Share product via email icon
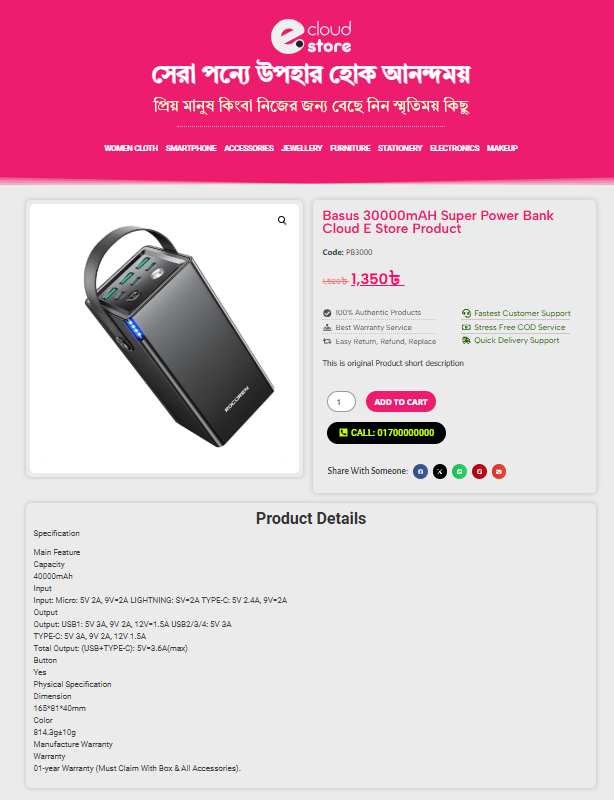This screenshot has height=800, width=614. [x=499, y=471]
